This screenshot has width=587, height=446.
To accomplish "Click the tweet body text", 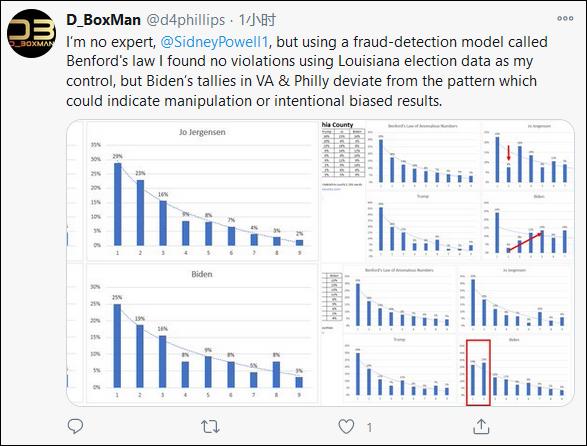I will click(x=307, y=71).
